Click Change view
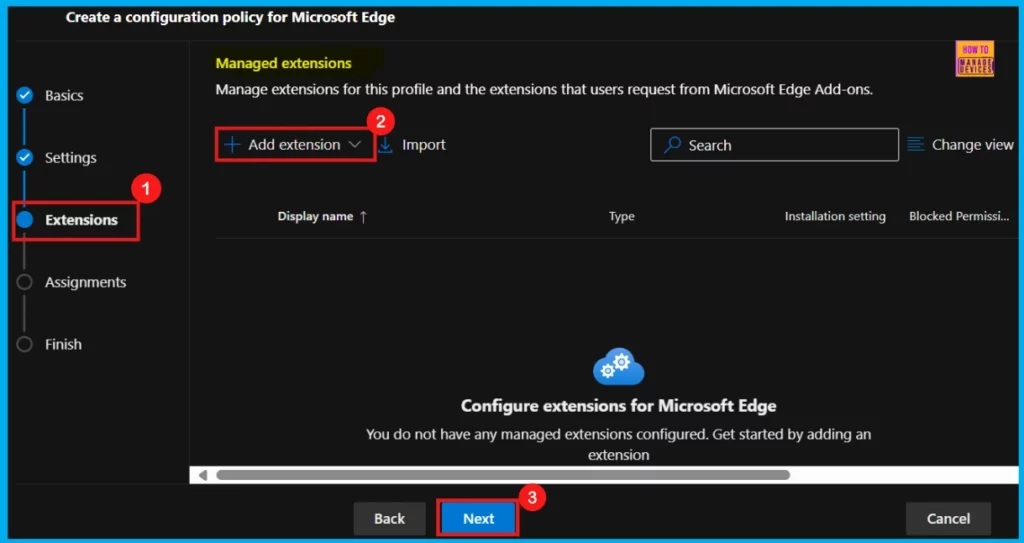This screenshot has height=543, width=1024. (x=960, y=145)
